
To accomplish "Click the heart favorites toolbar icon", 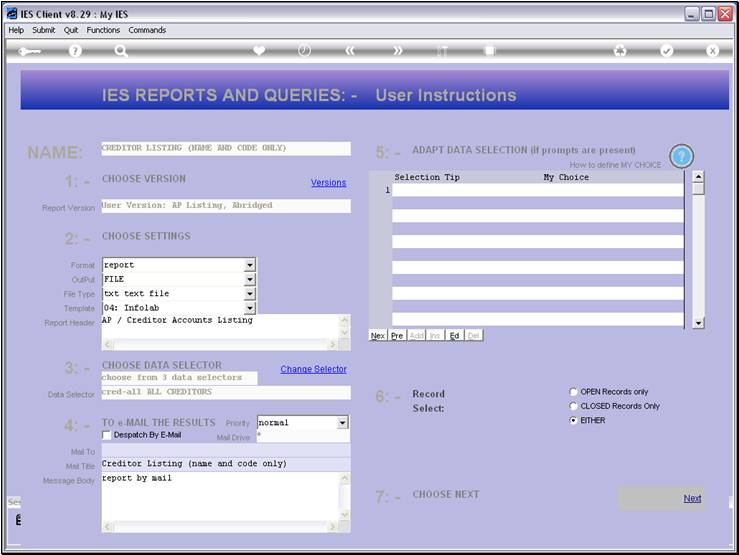I will pyautogui.click(x=259, y=50).
